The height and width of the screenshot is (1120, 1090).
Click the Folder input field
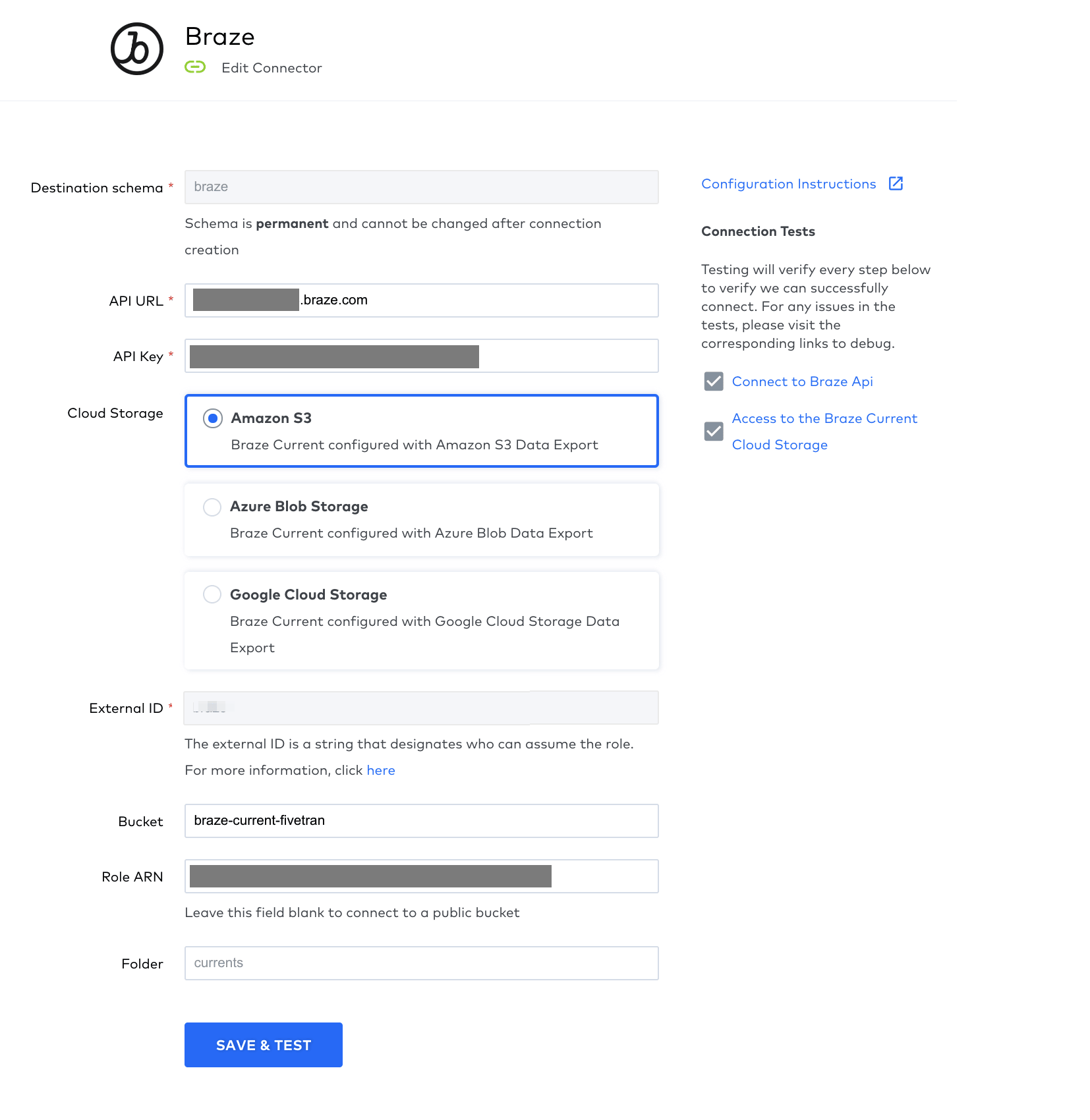click(422, 963)
